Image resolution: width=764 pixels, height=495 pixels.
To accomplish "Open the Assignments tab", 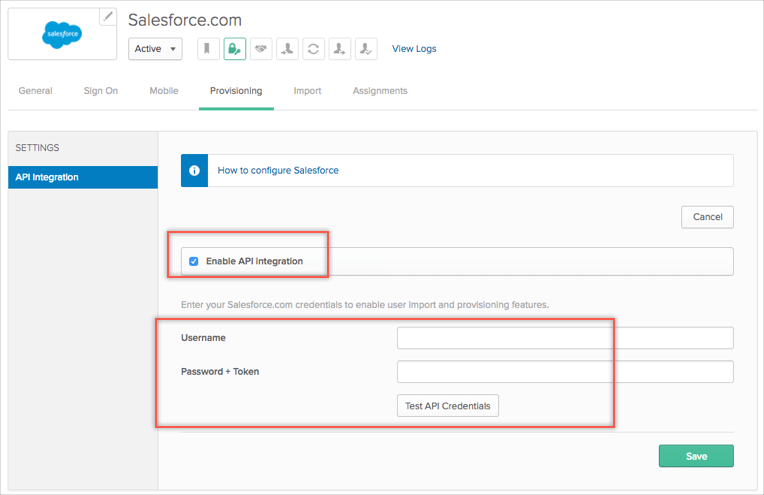I will [380, 91].
